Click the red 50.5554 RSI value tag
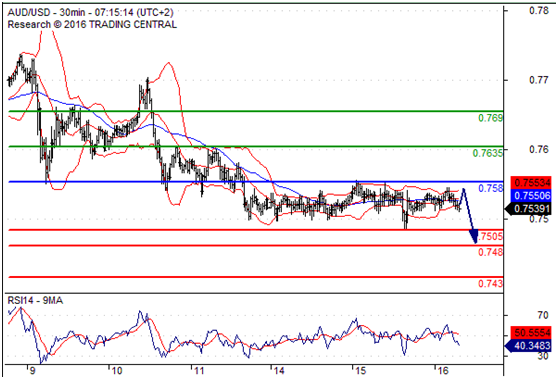Screen dimensions: 558x379 (531, 333)
